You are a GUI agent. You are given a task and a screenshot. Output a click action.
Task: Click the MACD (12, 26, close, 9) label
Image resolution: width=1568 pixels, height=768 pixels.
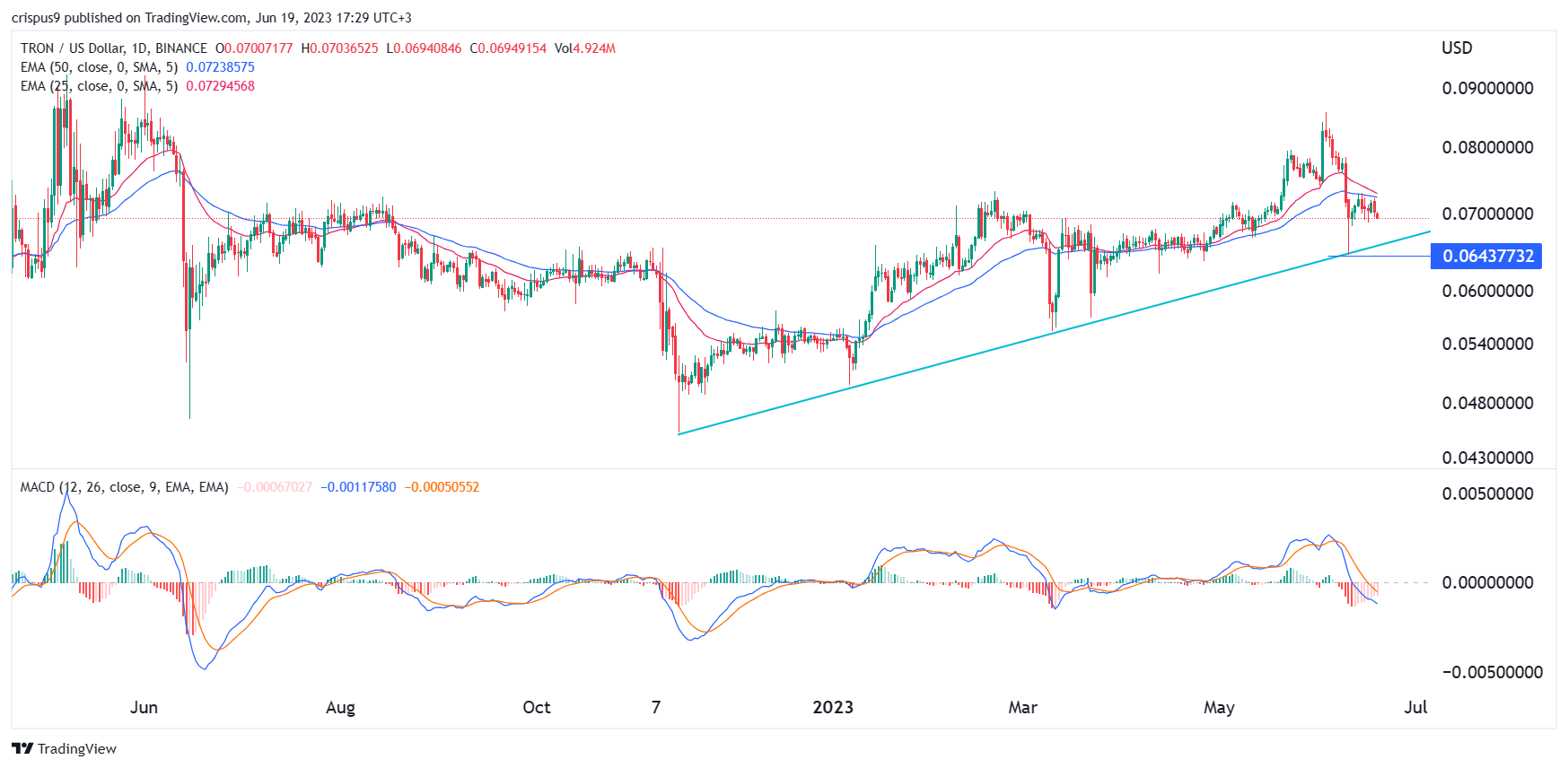click(x=124, y=487)
